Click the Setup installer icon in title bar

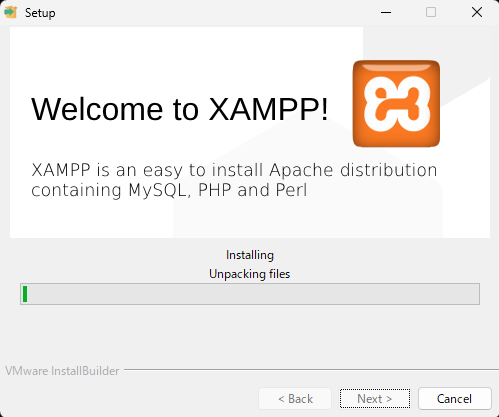click(x=11, y=13)
